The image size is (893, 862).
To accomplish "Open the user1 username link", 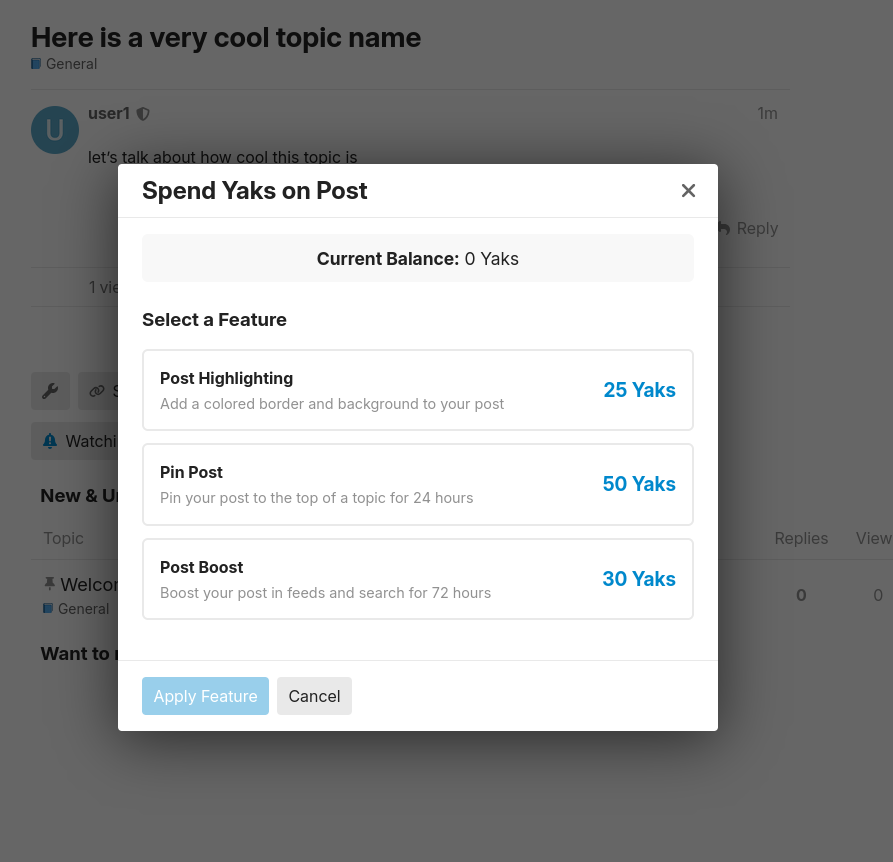I will coord(109,113).
